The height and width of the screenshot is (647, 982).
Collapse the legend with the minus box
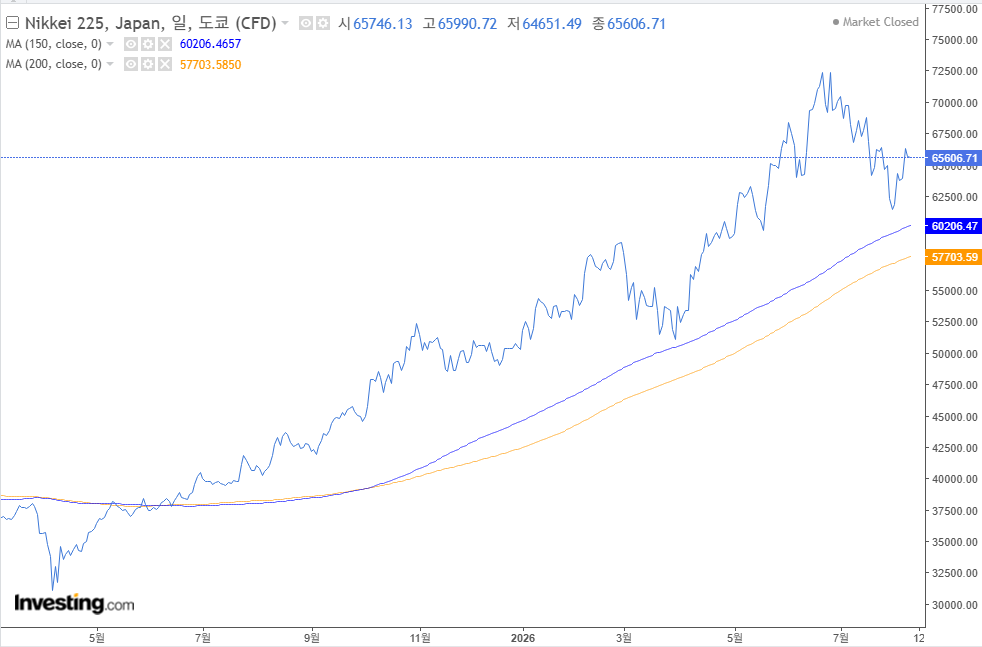tap(12, 23)
